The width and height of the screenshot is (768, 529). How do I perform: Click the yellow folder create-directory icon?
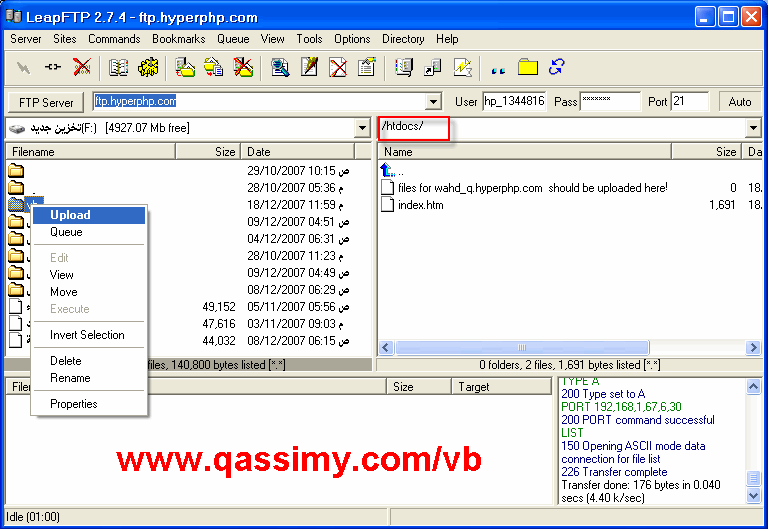point(528,67)
